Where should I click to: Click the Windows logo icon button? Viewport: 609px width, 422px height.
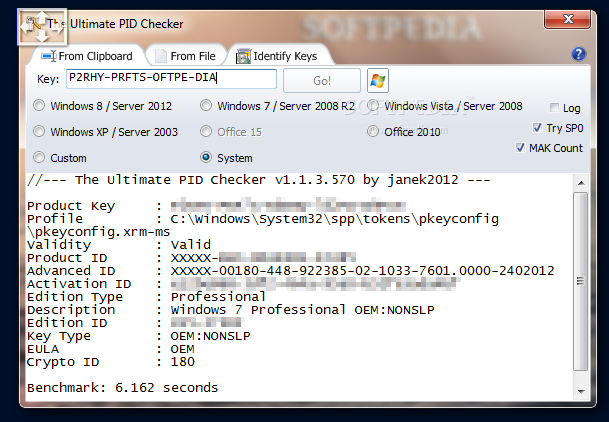pos(378,81)
